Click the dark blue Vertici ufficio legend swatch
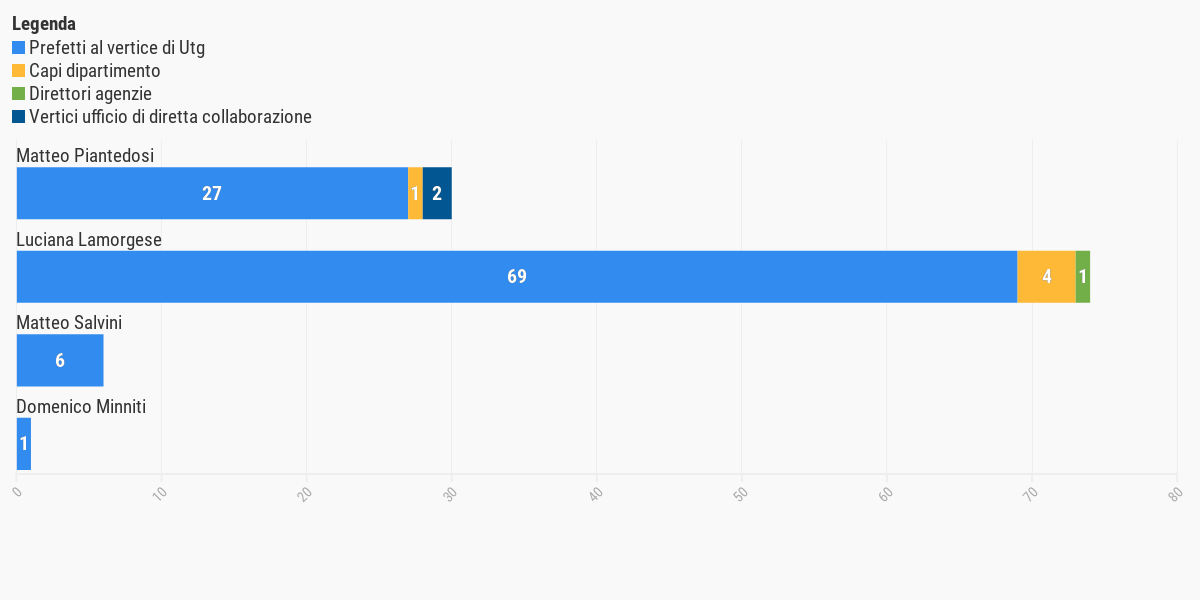This screenshot has height=600, width=1200. pos(18,116)
